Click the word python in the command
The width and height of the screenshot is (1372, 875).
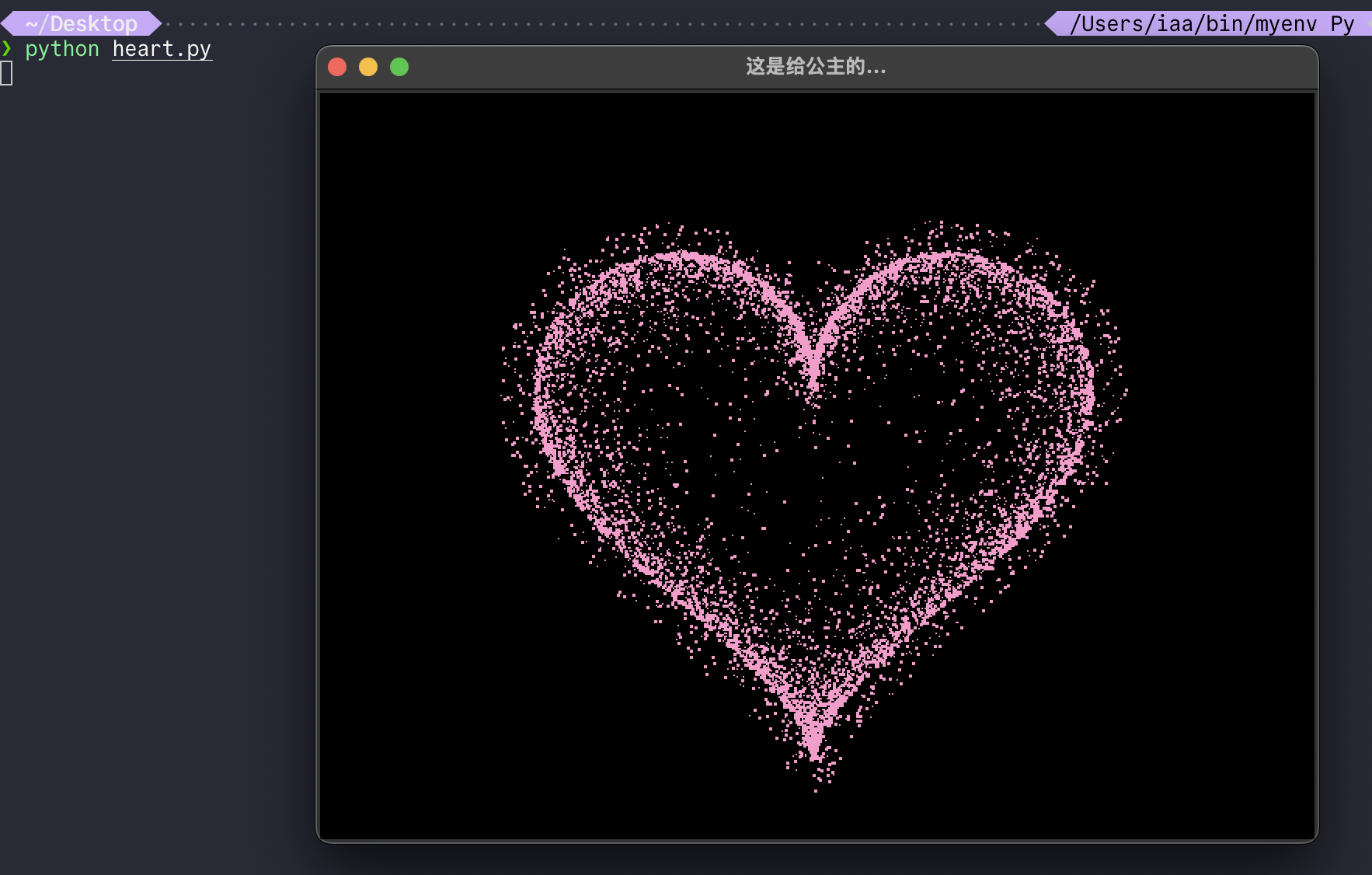[x=62, y=49]
